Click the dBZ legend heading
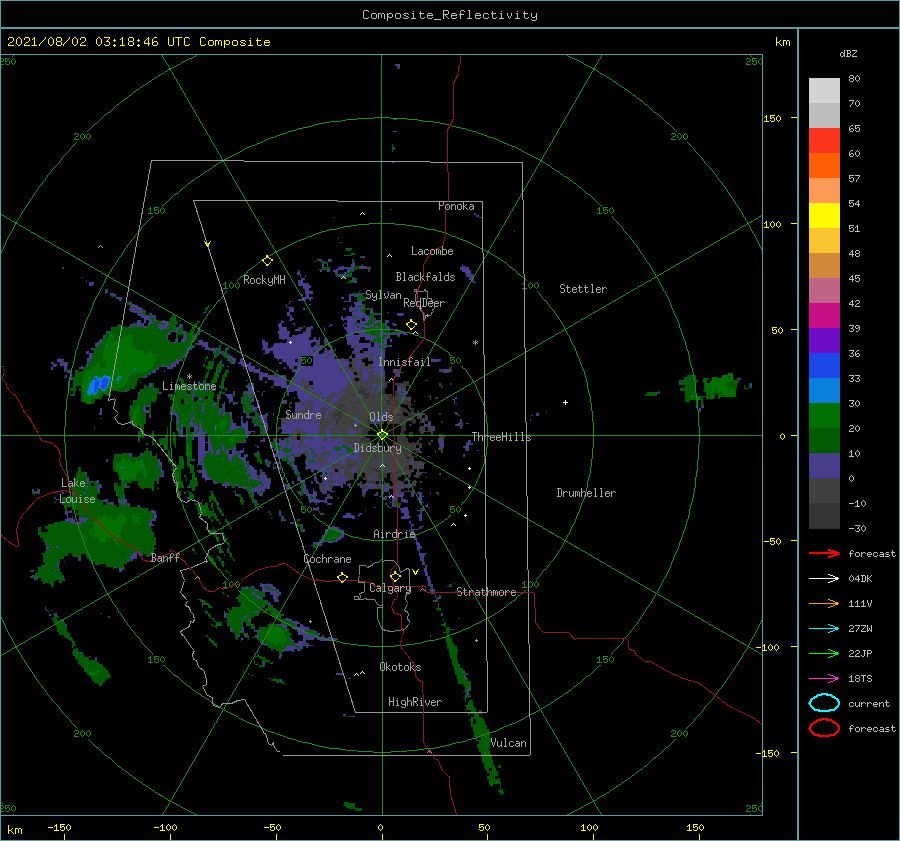Viewport: 900px width, 841px height. click(x=848, y=54)
